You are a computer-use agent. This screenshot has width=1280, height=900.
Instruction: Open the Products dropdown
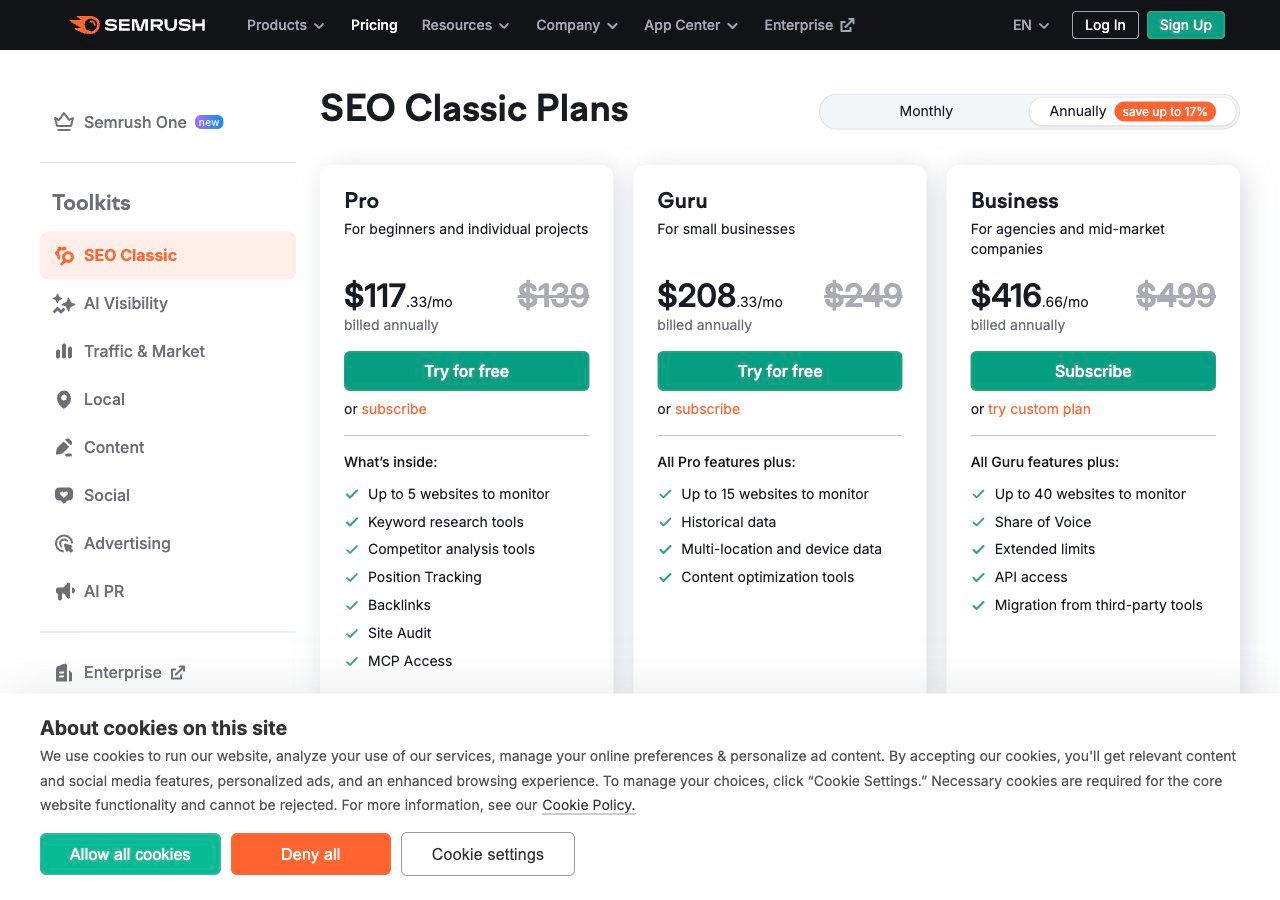(x=284, y=25)
